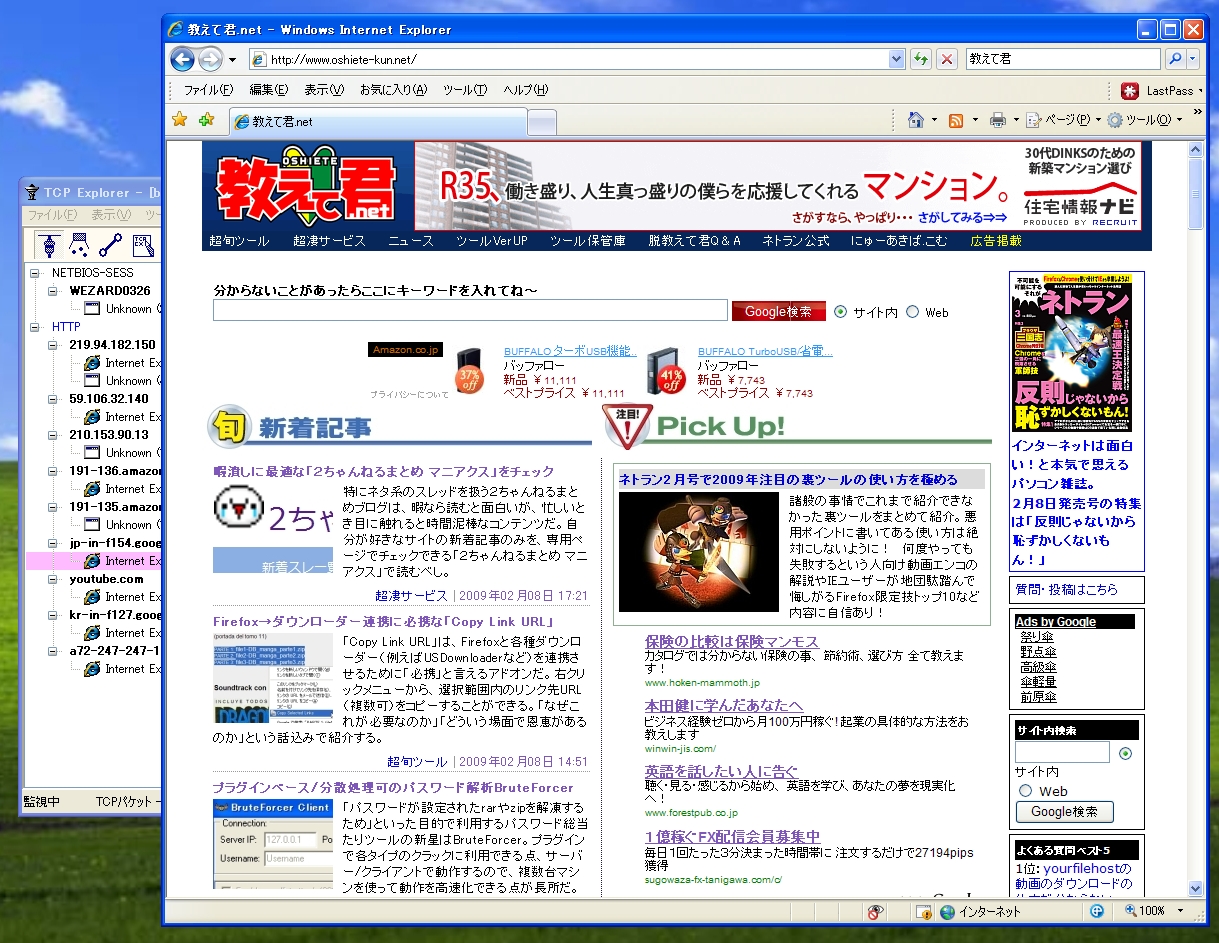Click the LastPass toolbar icon
The width and height of the screenshot is (1219, 943).
point(1130,90)
